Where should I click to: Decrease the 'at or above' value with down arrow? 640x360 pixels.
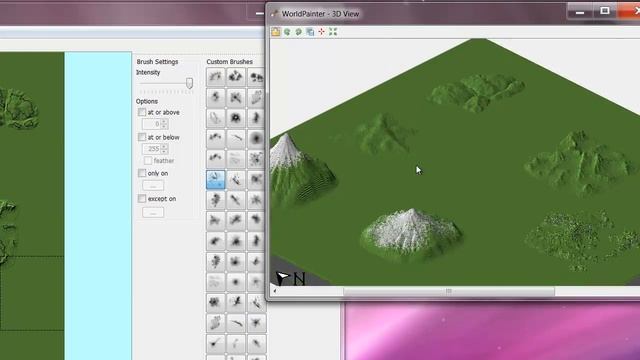164,126
